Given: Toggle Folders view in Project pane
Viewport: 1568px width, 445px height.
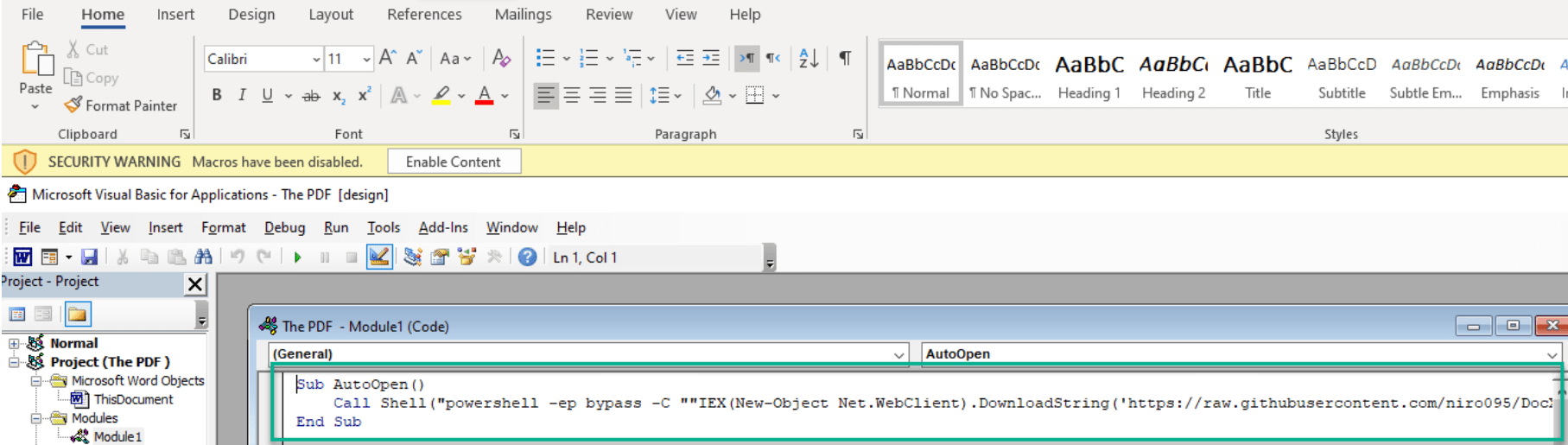Looking at the screenshot, I should [x=77, y=314].
